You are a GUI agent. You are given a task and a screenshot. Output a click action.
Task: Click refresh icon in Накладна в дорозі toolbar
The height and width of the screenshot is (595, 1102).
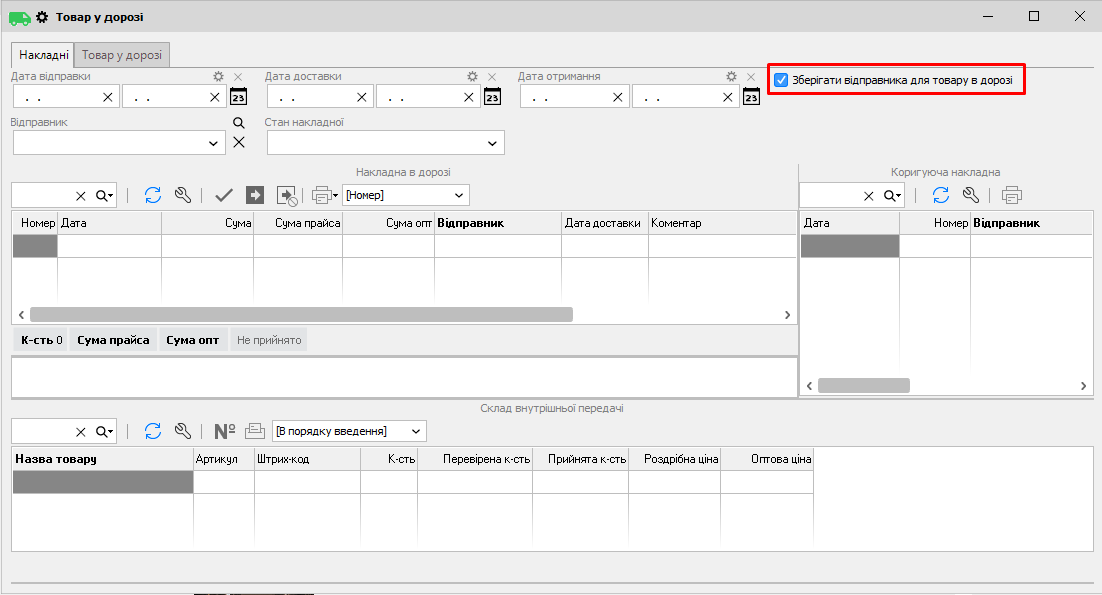pos(153,195)
